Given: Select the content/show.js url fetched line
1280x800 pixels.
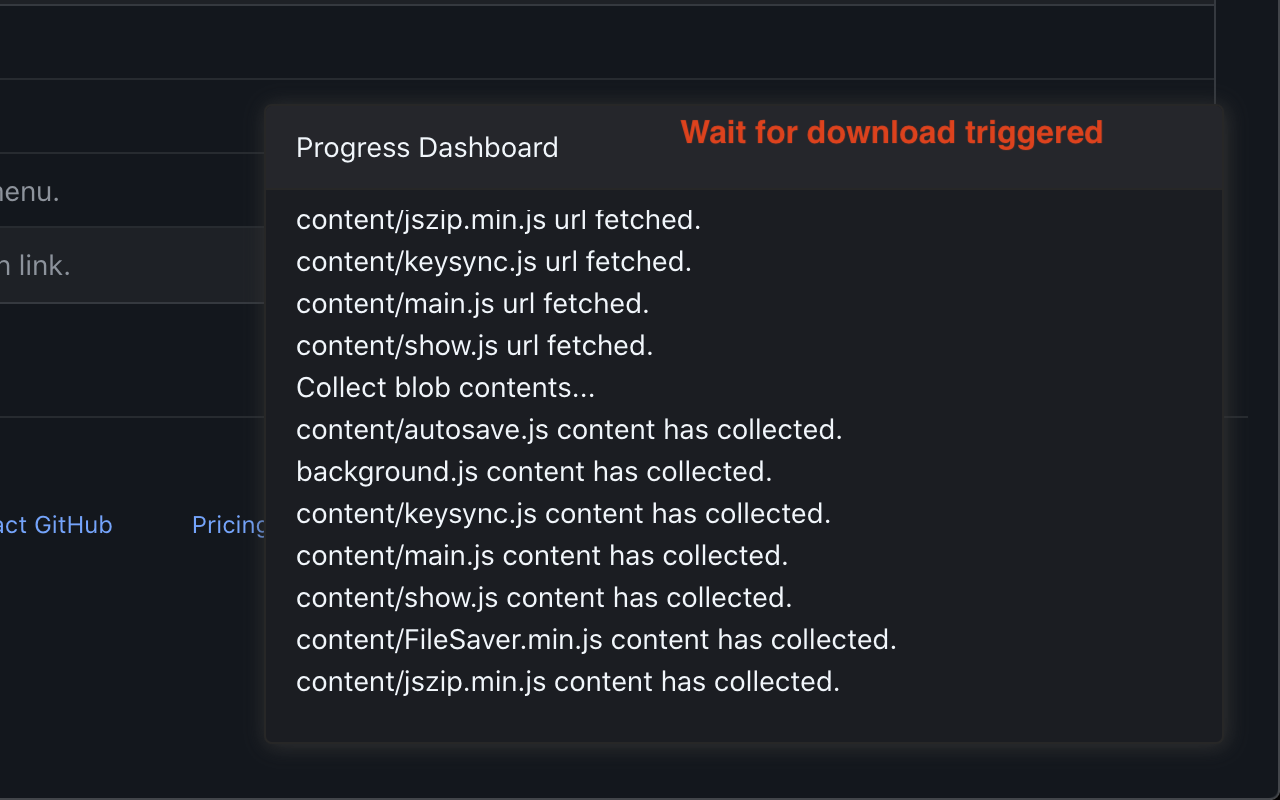Looking at the screenshot, I should pos(474,346).
